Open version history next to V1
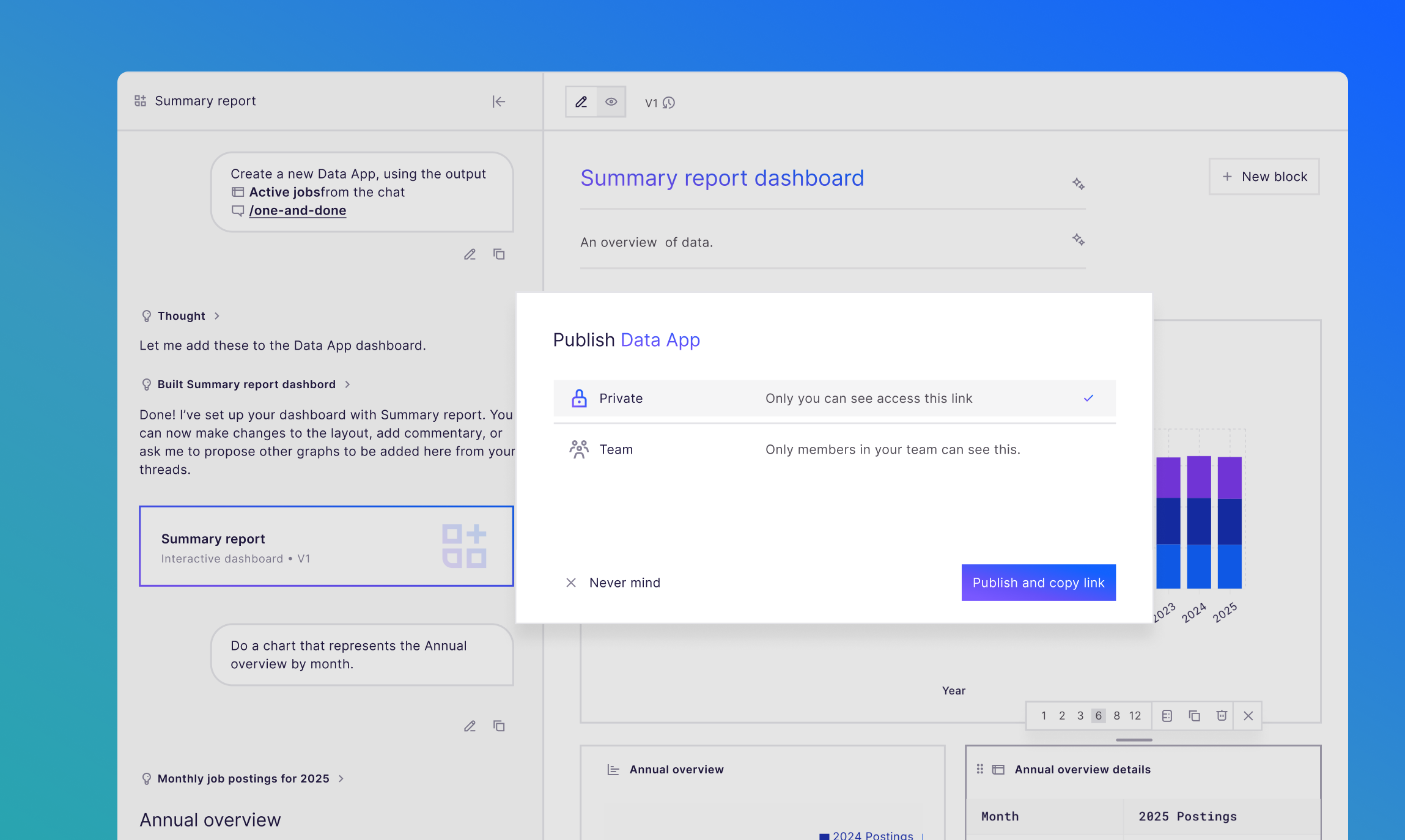1405x840 pixels. pos(670,103)
